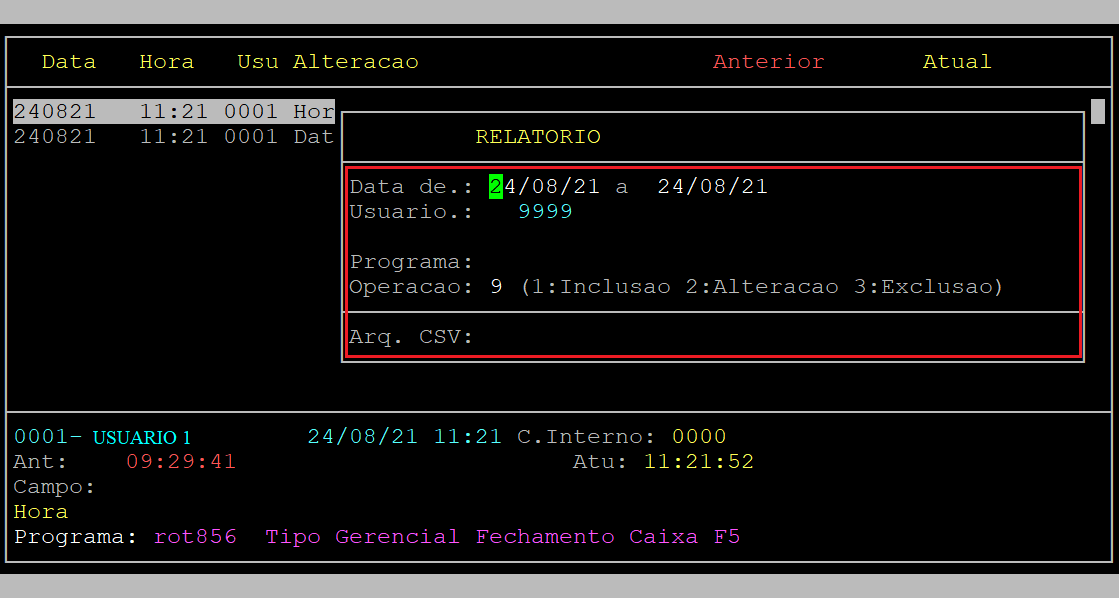The image size is (1119, 598).
Task: Select the Usuario field showing 9999
Action: [545, 212]
